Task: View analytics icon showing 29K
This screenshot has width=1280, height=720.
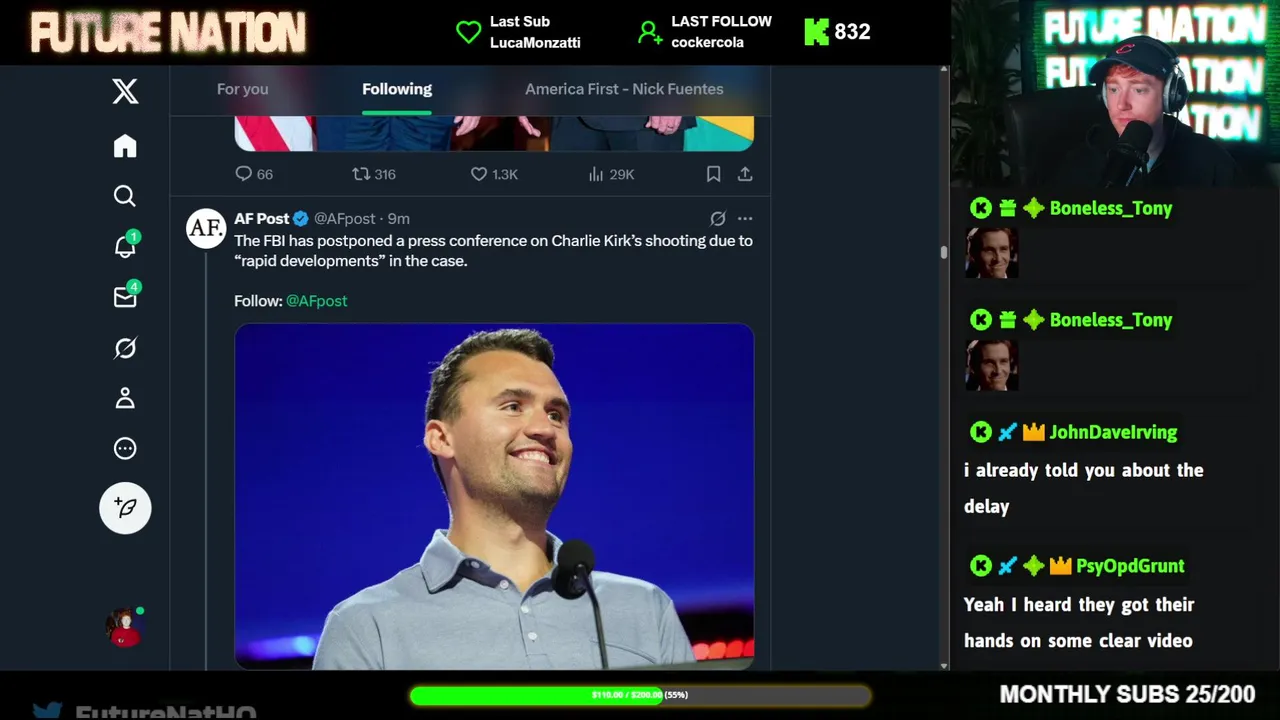Action: 596,174
